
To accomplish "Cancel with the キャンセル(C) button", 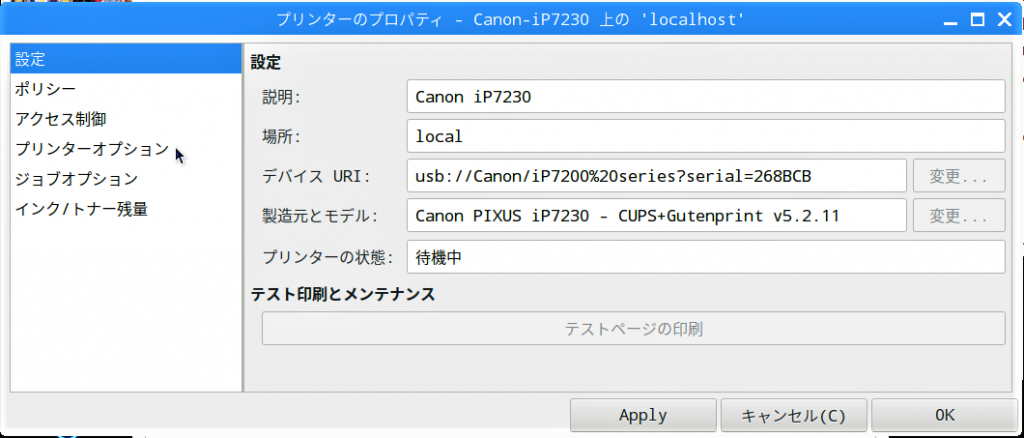I will click(x=794, y=415).
